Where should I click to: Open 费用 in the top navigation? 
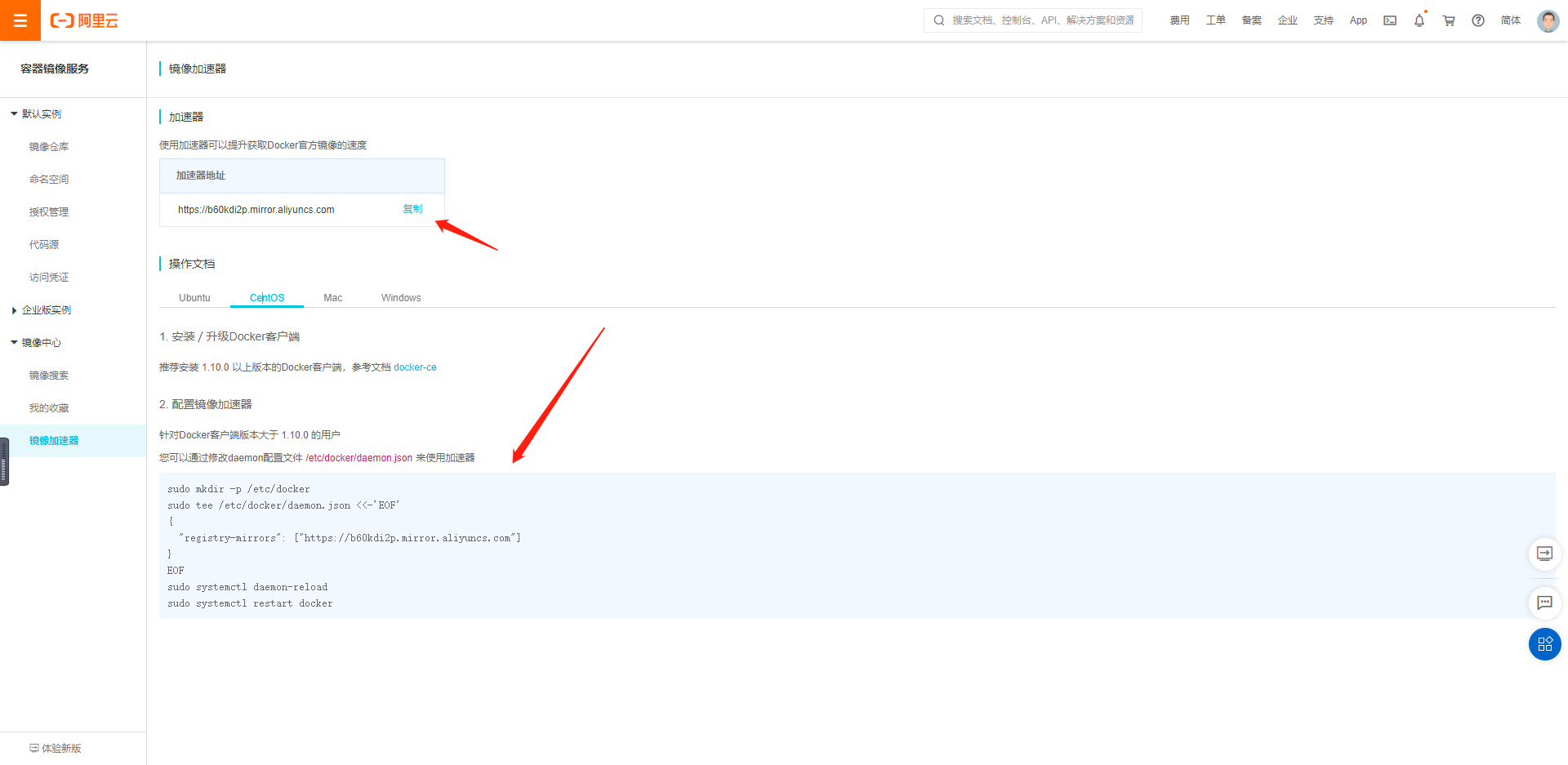pos(1179,20)
